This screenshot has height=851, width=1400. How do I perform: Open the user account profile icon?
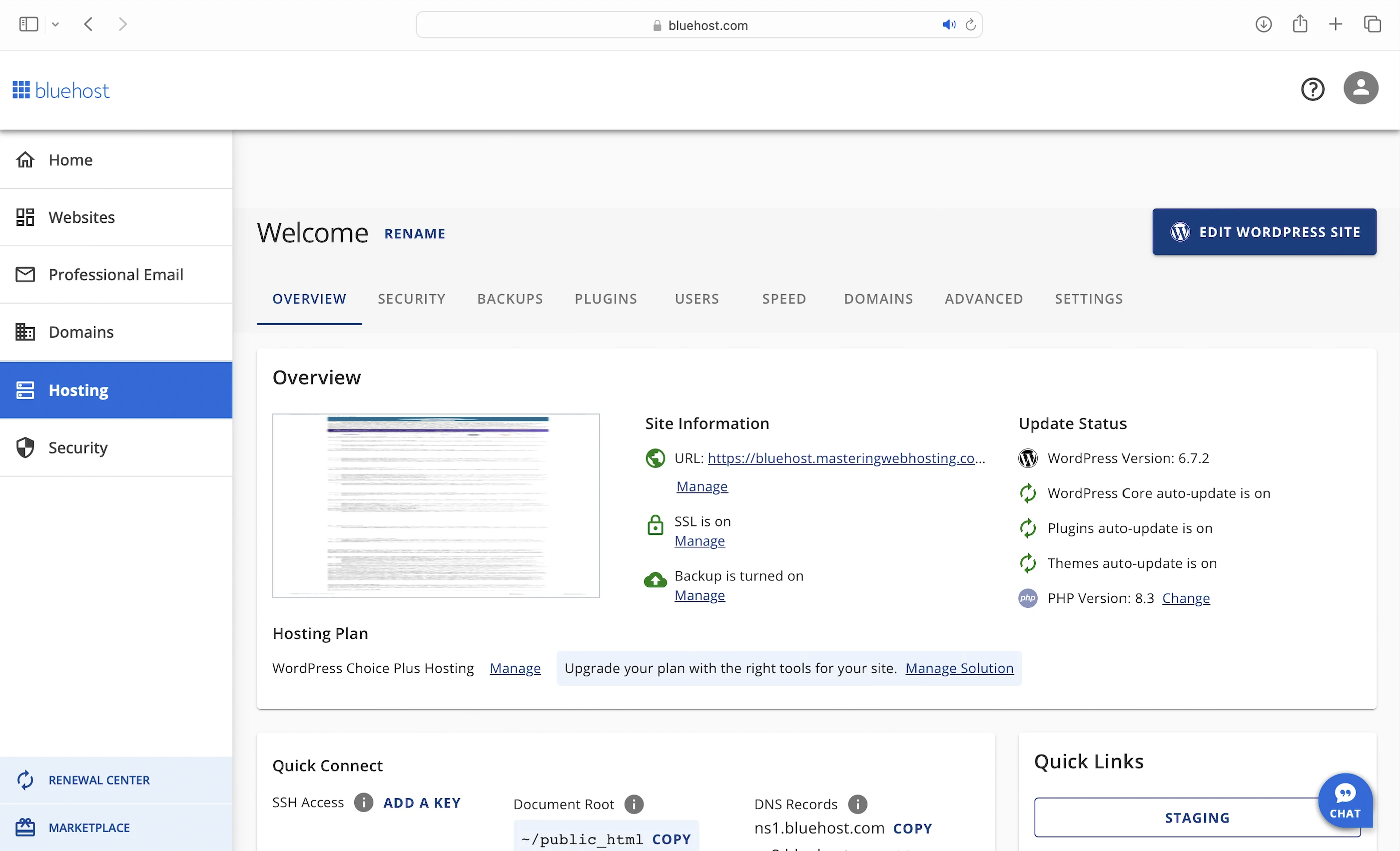pyautogui.click(x=1360, y=88)
